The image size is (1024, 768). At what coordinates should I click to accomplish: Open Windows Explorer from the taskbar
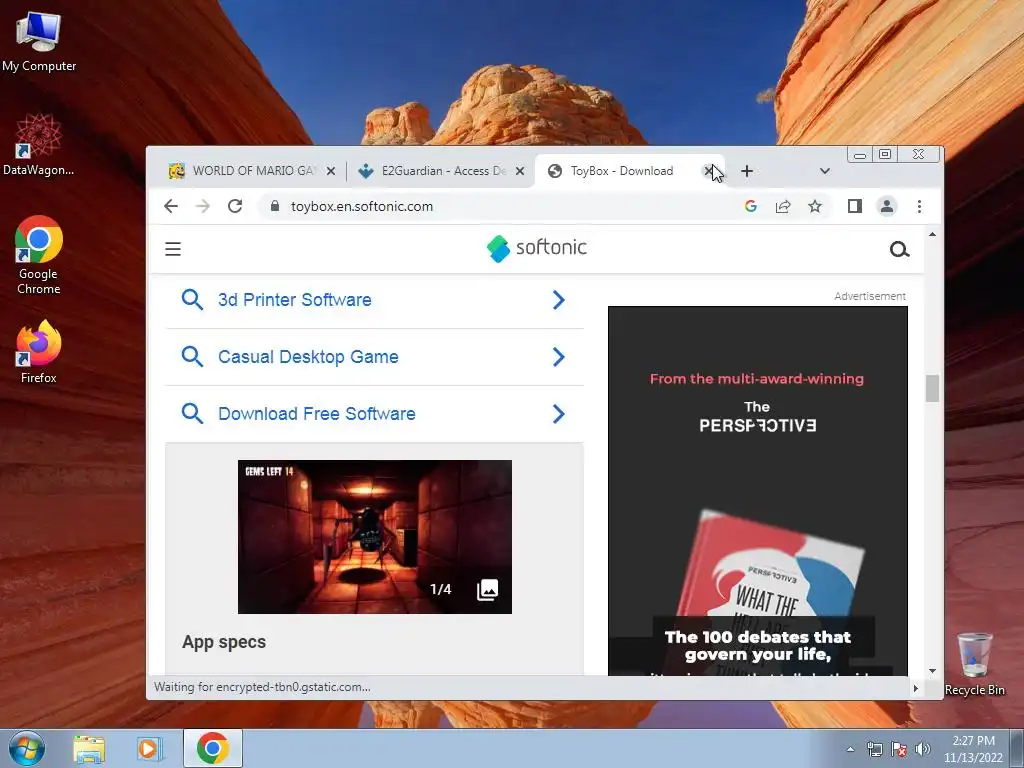89,748
